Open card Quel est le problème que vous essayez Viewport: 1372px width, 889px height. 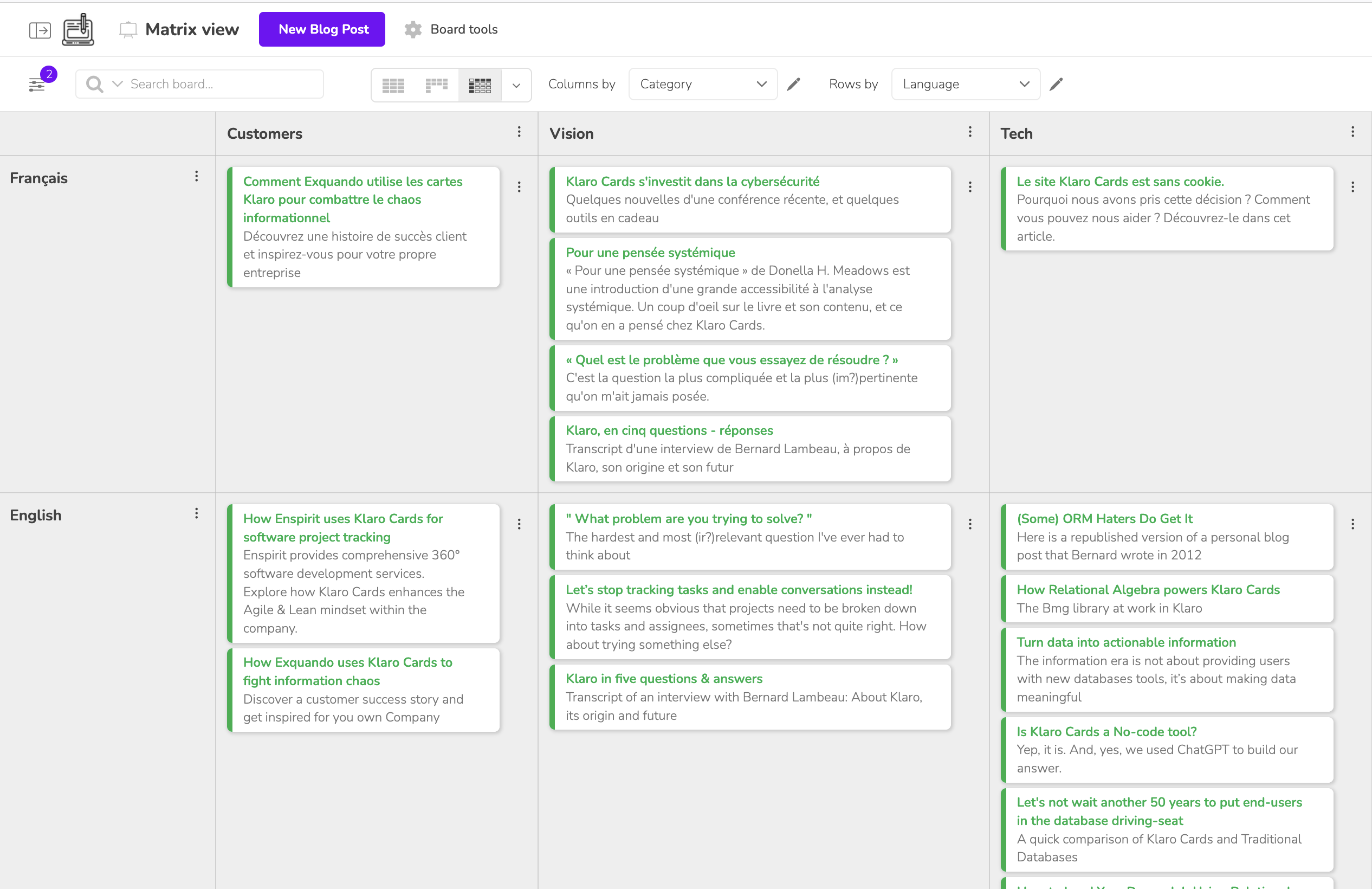[x=750, y=378]
